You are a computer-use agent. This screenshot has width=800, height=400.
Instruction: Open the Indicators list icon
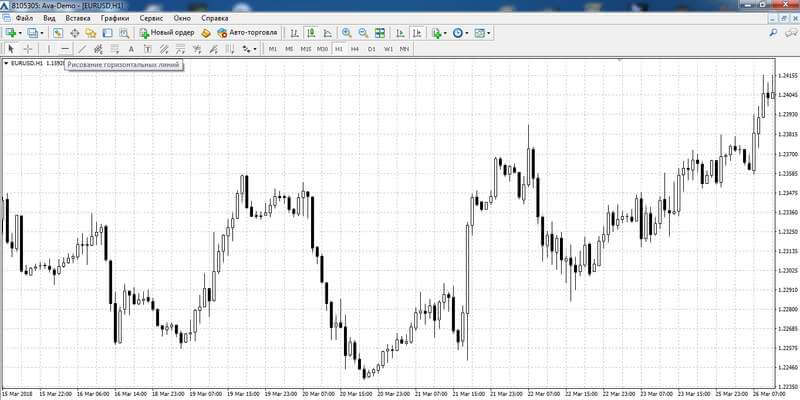[436, 33]
